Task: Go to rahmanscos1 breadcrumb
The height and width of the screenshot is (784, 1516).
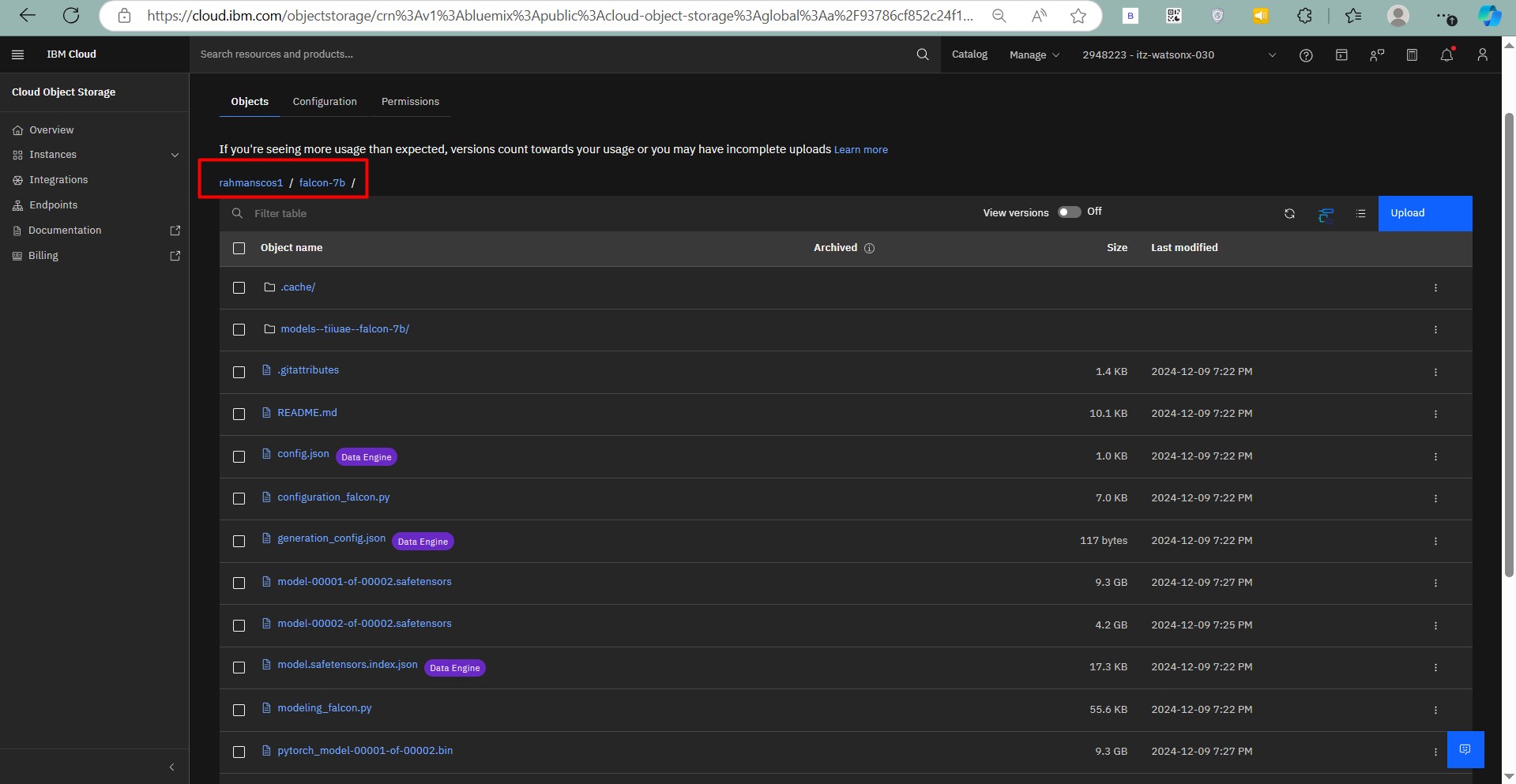Action: coord(250,183)
